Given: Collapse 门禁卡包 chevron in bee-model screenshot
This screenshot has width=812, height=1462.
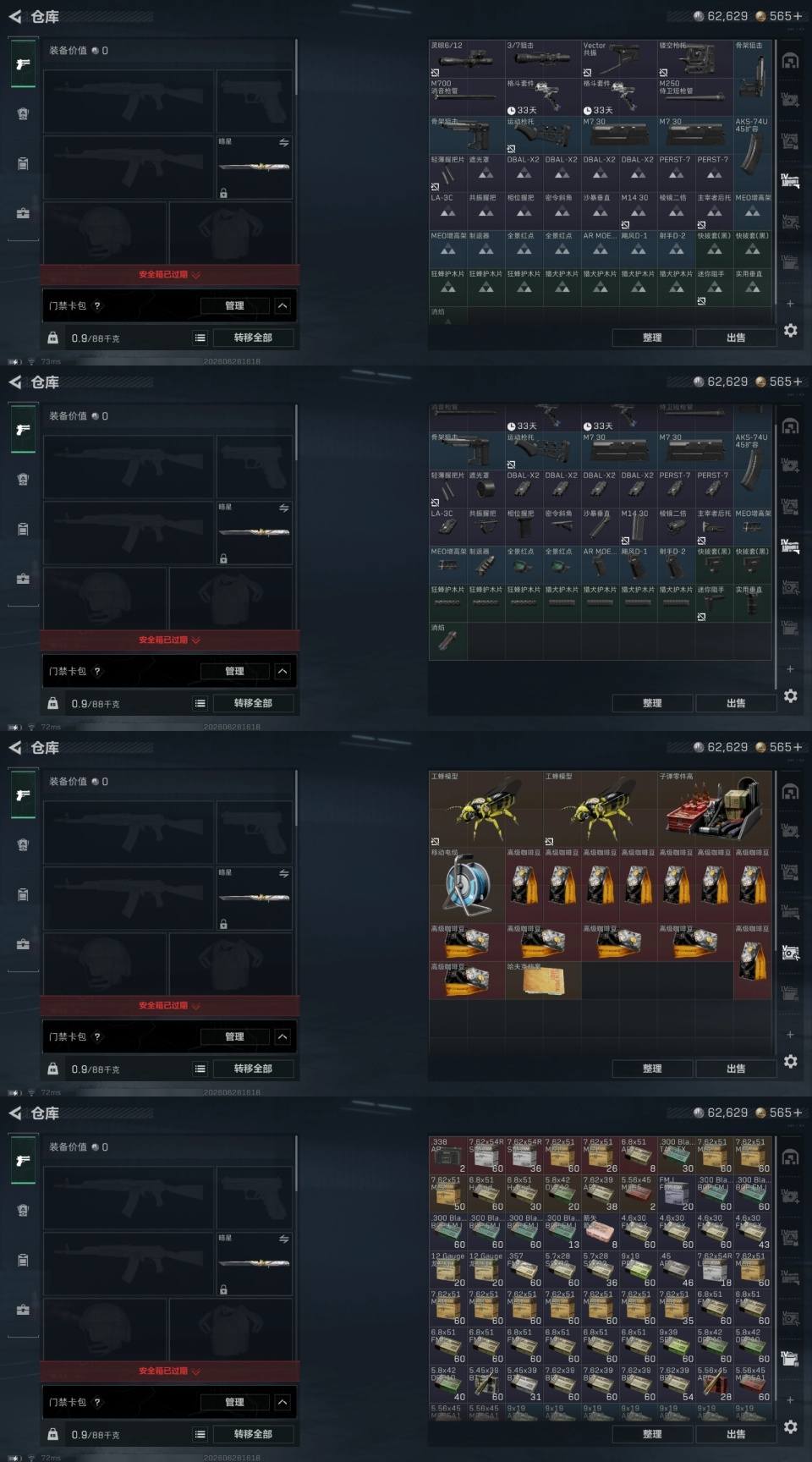Looking at the screenshot, I should [x=283, y=1036].
